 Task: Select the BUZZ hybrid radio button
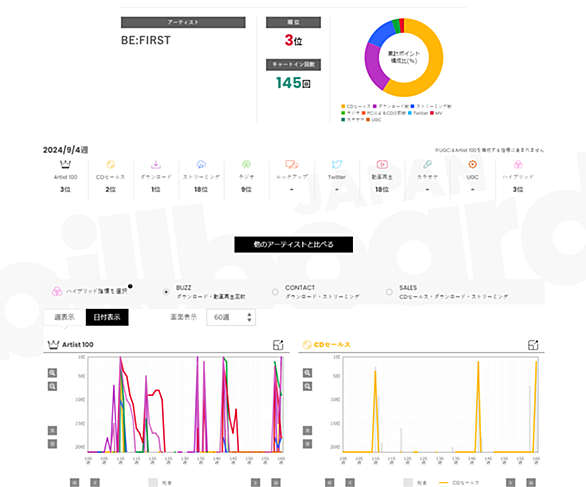pyautogui.click(x=166, y=292)
